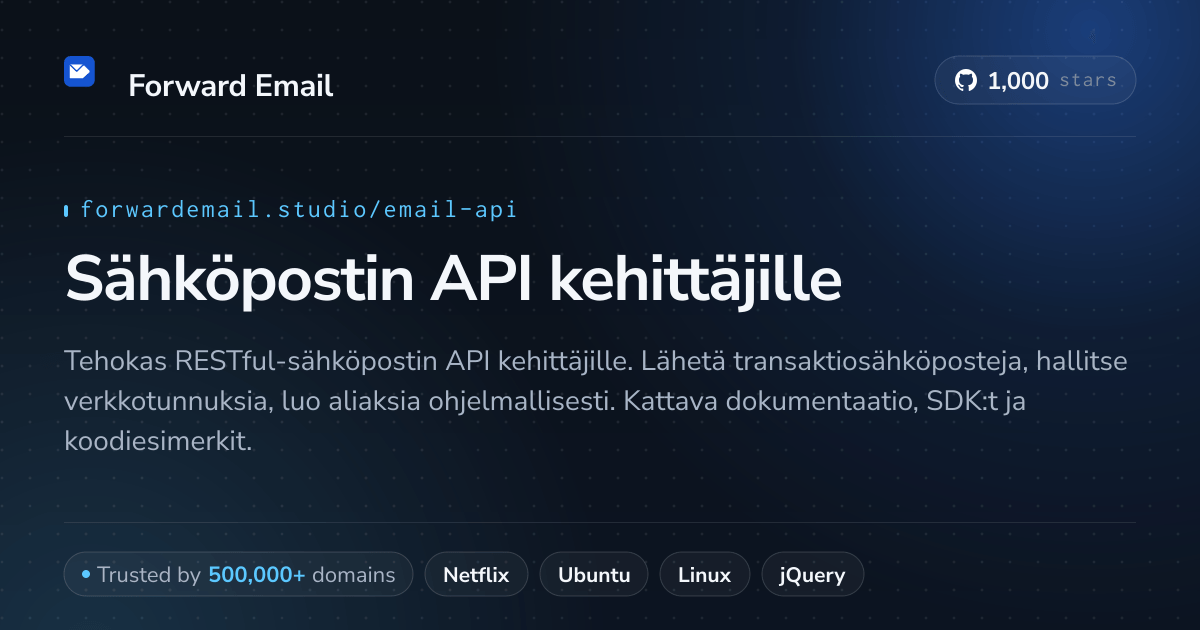
Task: Click the Forward Email brand name
Action: (x=231, y=86)
